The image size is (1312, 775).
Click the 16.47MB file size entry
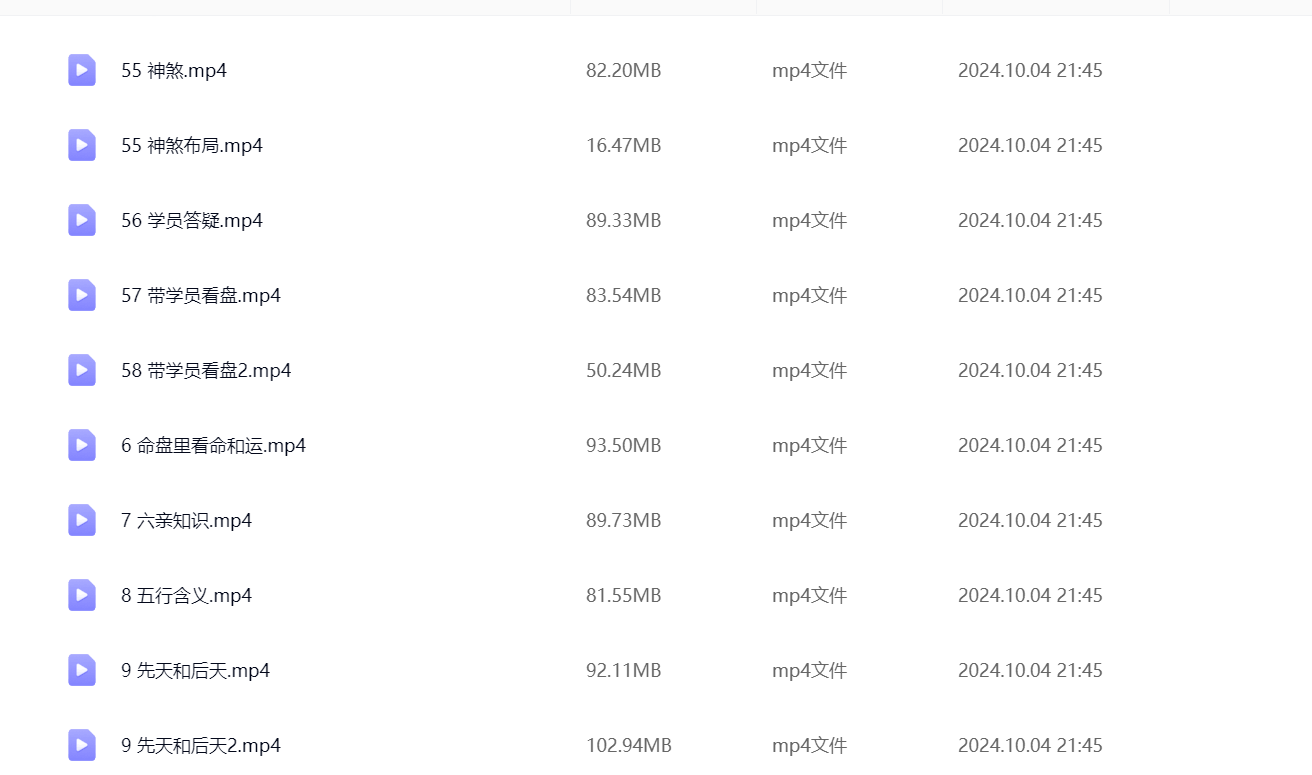tap(623, 146)
